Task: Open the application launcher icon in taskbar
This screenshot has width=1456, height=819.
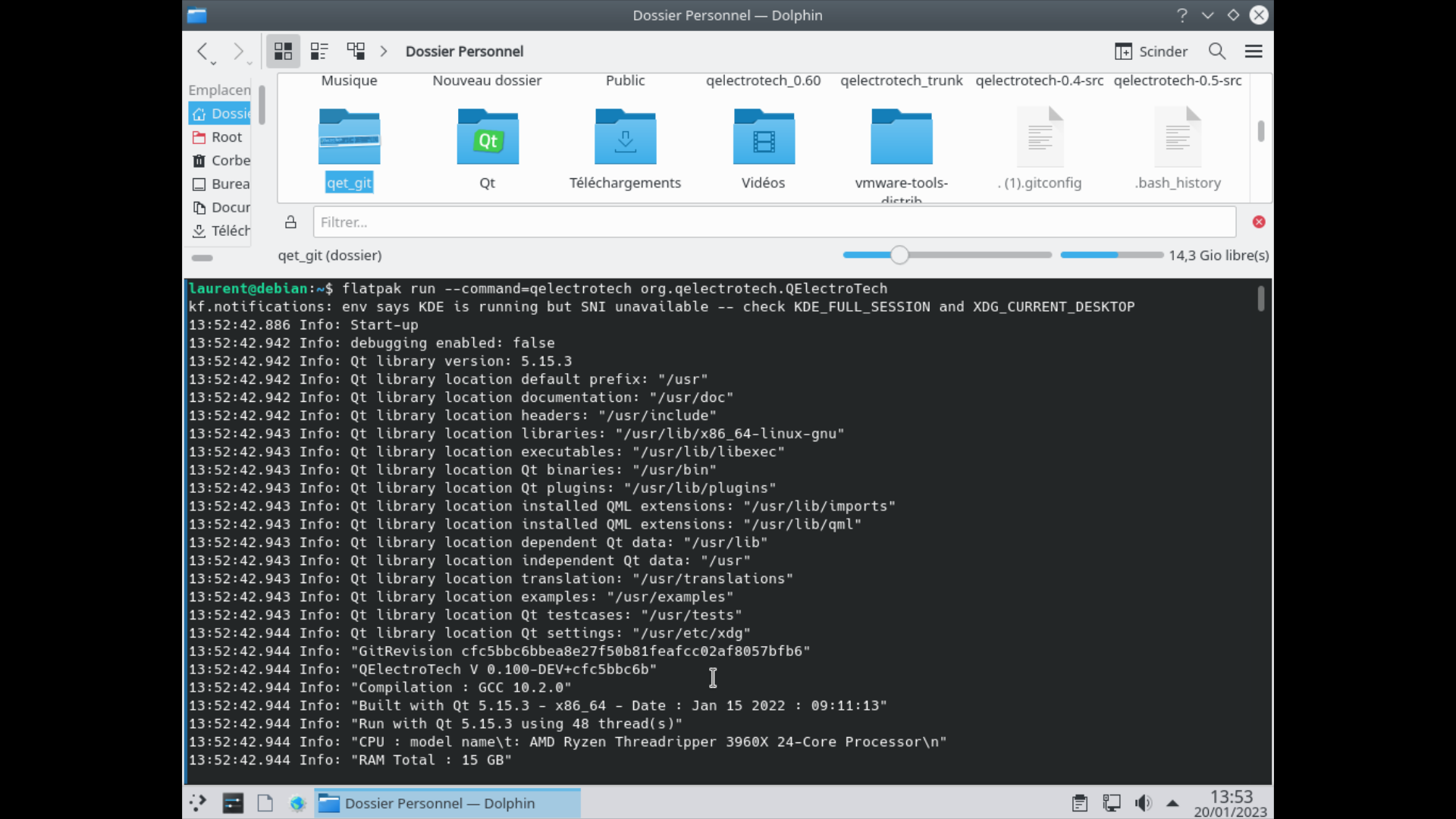Action: pyautogui.click(x=198, y=803)
